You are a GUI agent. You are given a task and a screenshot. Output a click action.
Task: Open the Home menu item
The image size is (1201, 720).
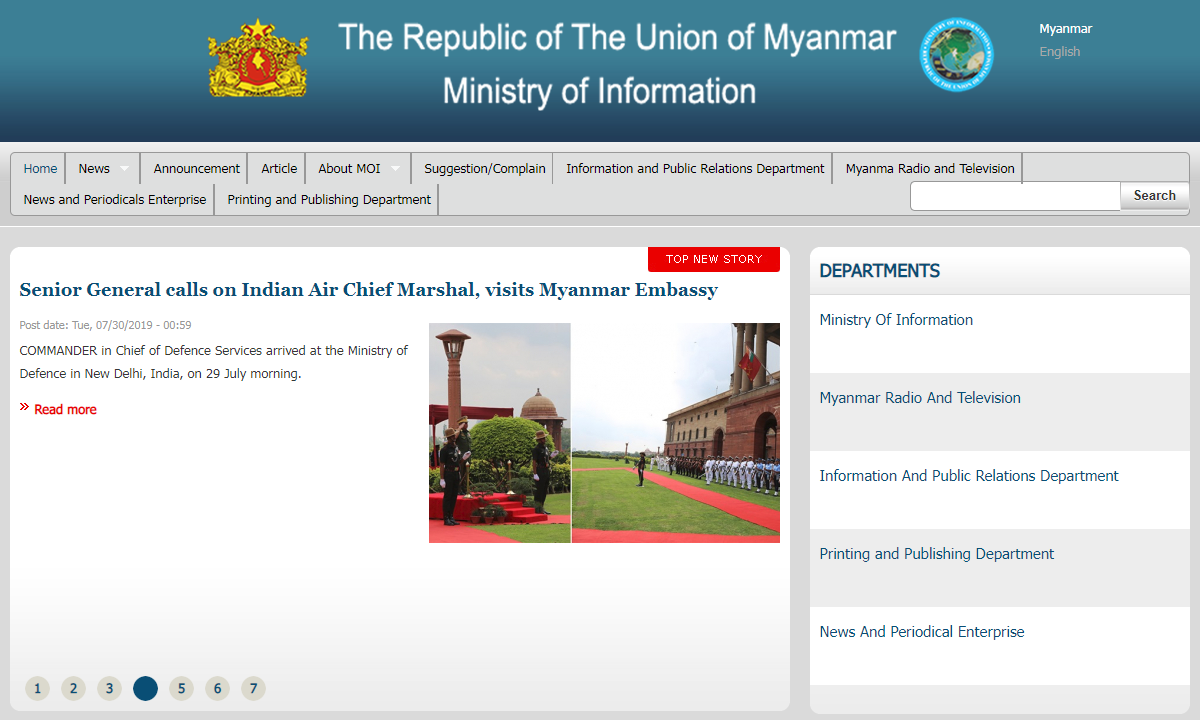pyautogui.click(x=41, y=169)
